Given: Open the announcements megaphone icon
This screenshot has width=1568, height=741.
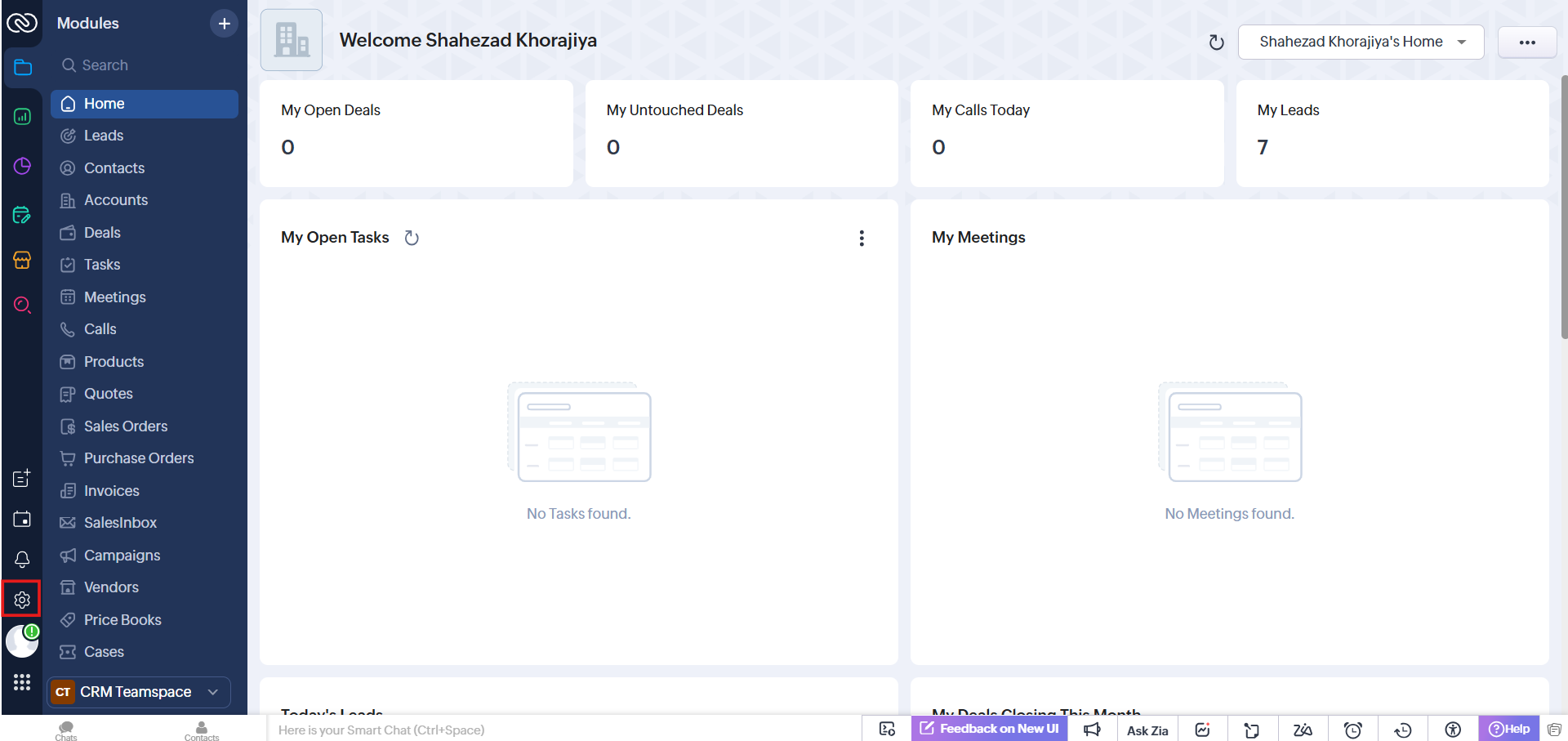Looking at the screenshot, I should coord(1092,730).
